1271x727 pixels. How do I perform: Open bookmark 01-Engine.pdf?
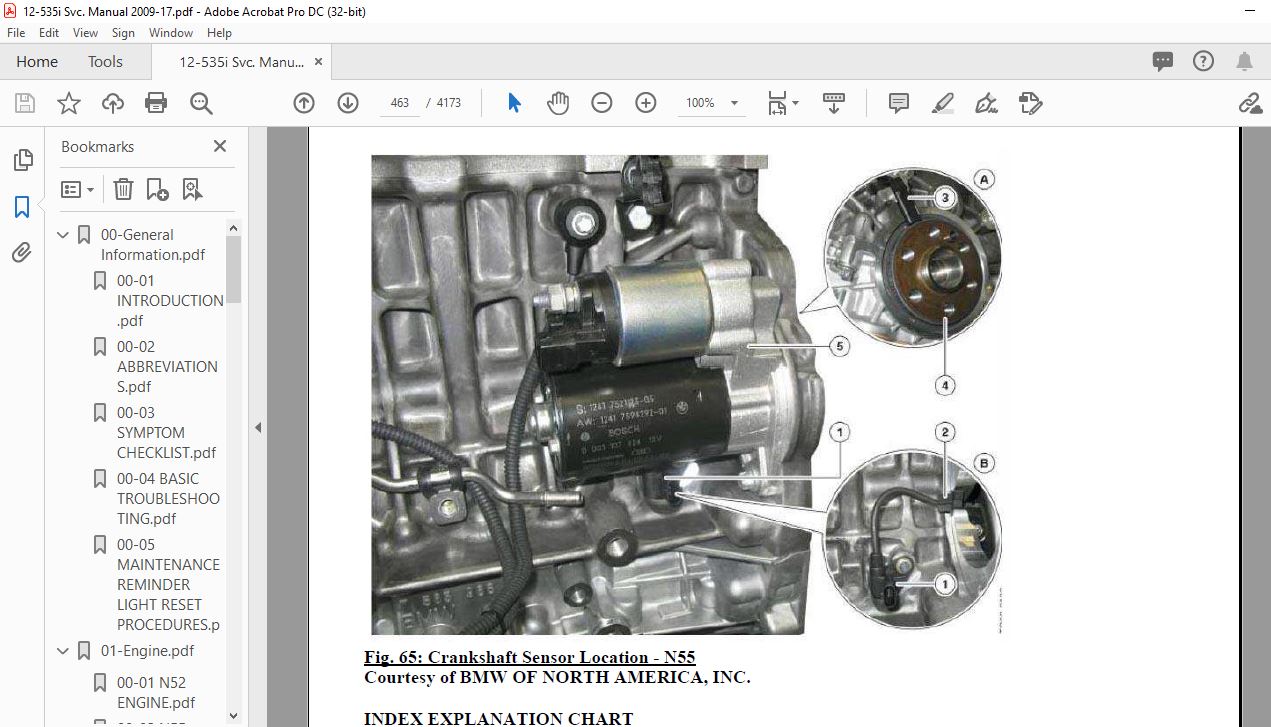coord(148,651)
